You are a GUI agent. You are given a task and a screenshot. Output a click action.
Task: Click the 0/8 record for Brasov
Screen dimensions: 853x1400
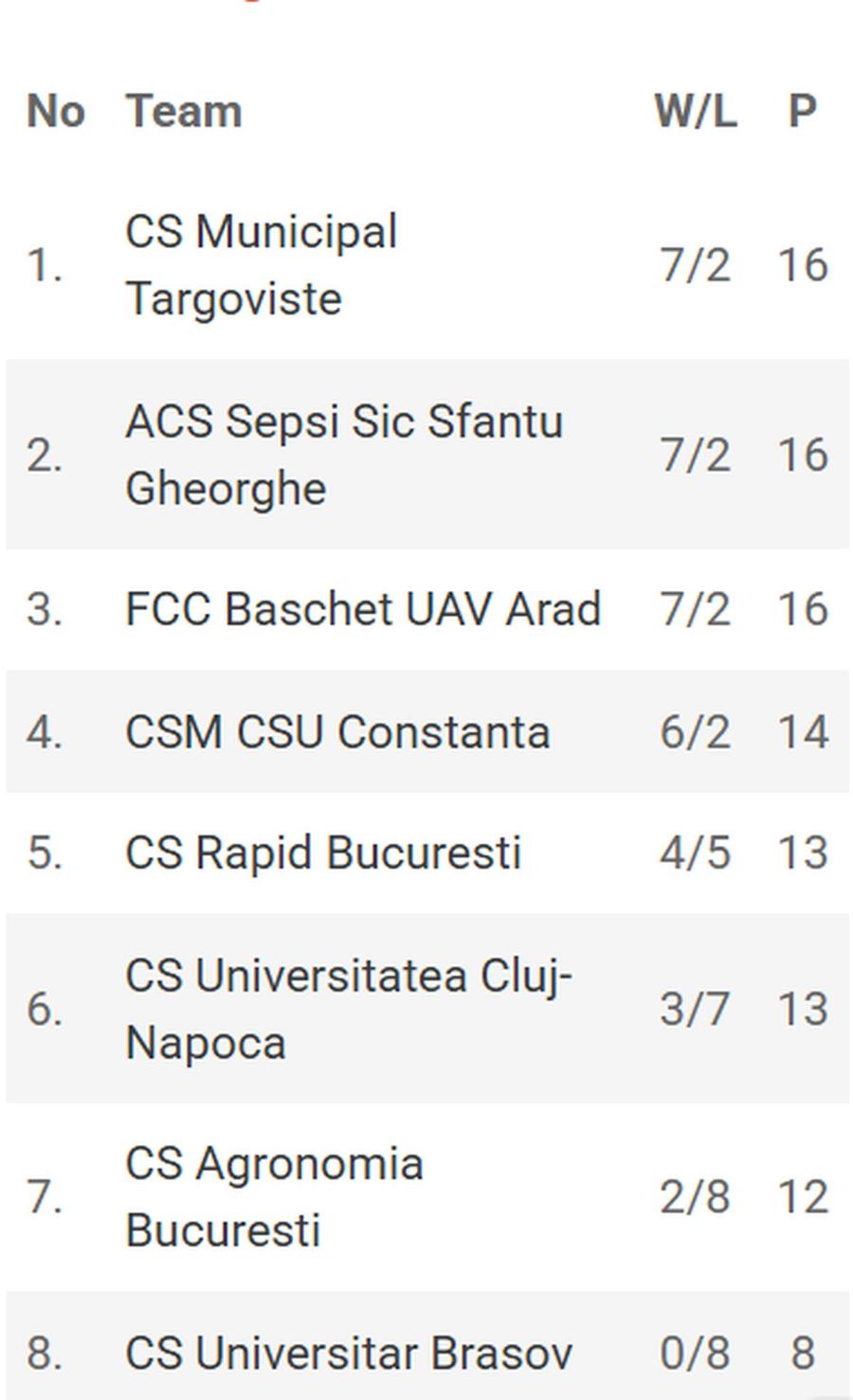click(x=696, y=1353)
